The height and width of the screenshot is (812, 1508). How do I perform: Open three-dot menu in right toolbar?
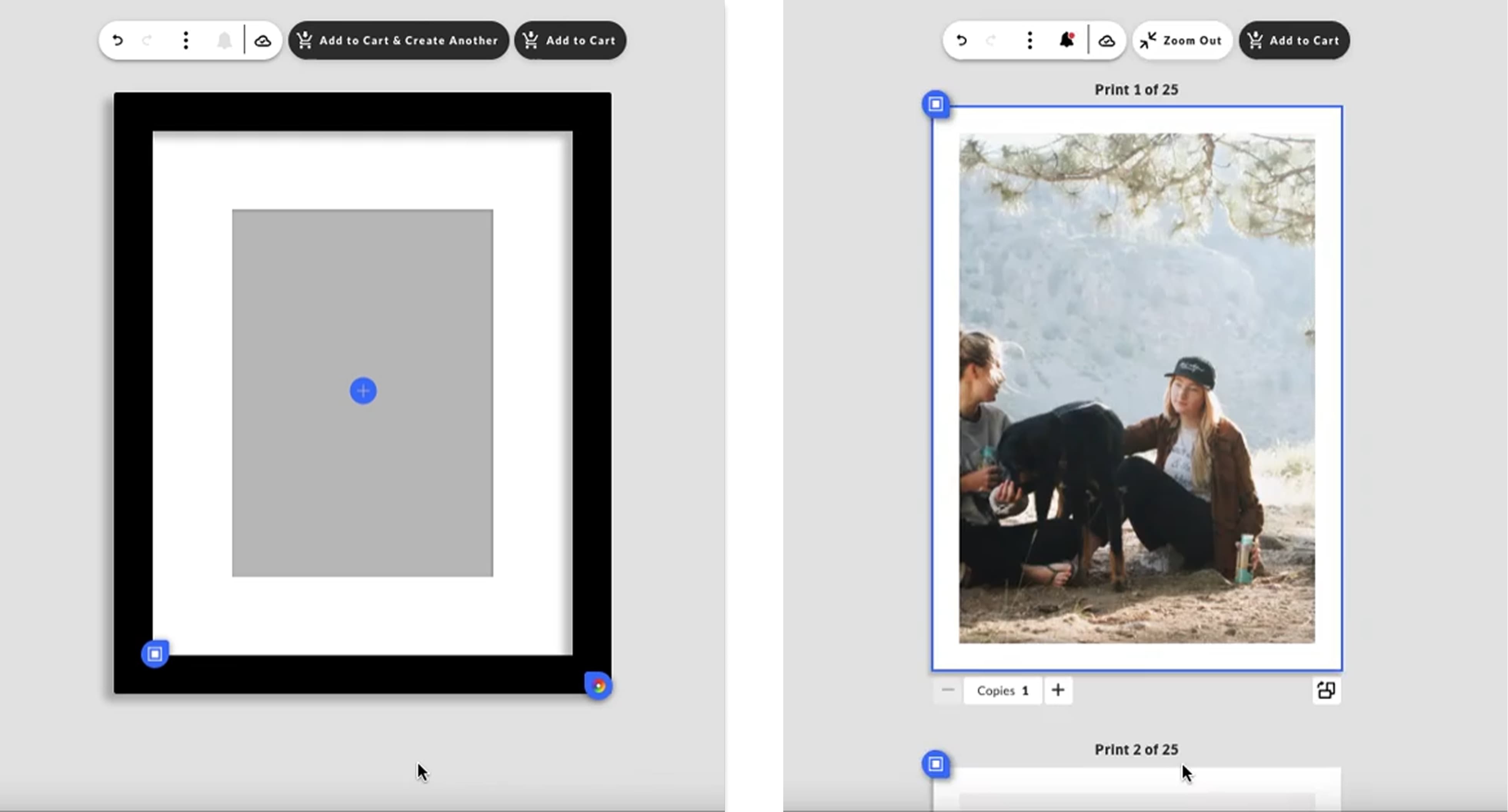tap(1030, 40)
